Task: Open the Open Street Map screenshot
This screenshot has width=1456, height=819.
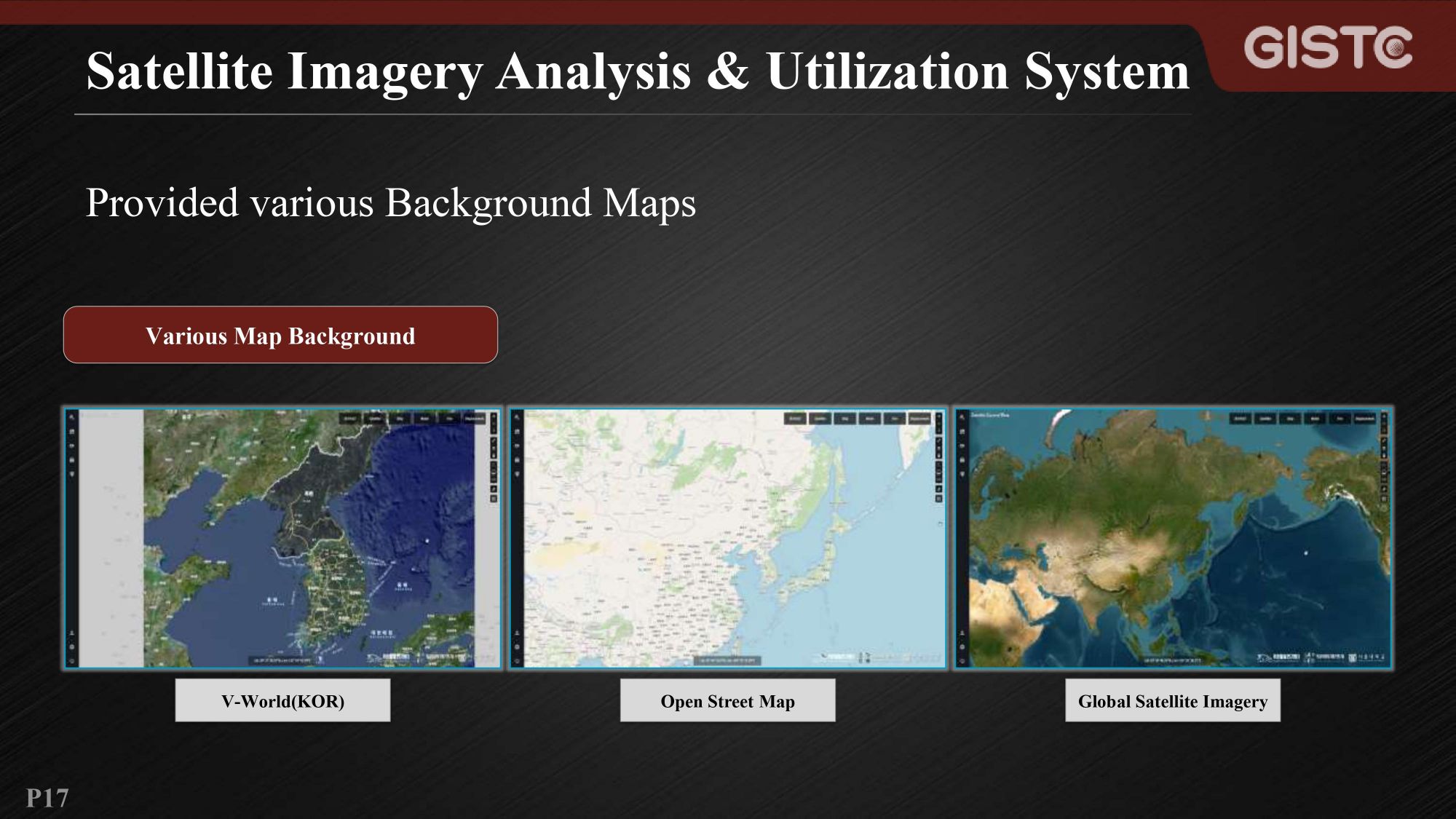Action: coord(728,539)
